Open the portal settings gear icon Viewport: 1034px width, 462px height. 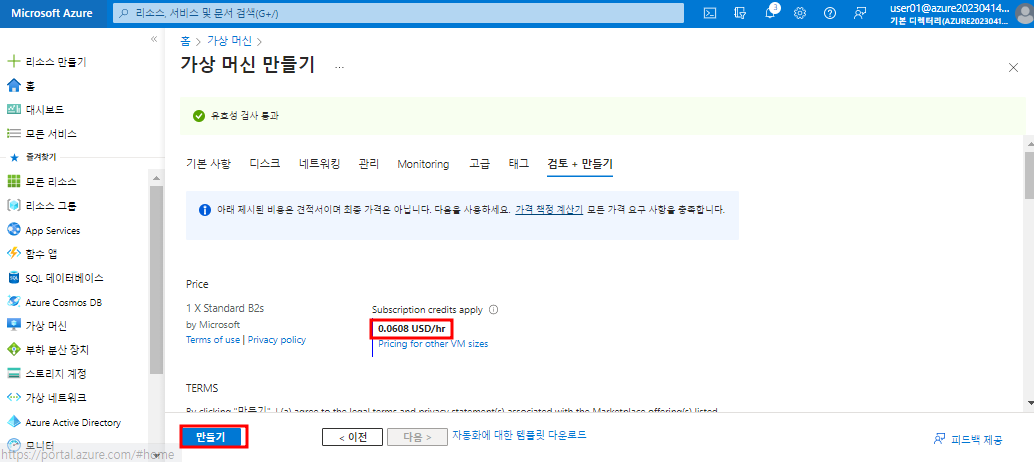coord(800,13)
